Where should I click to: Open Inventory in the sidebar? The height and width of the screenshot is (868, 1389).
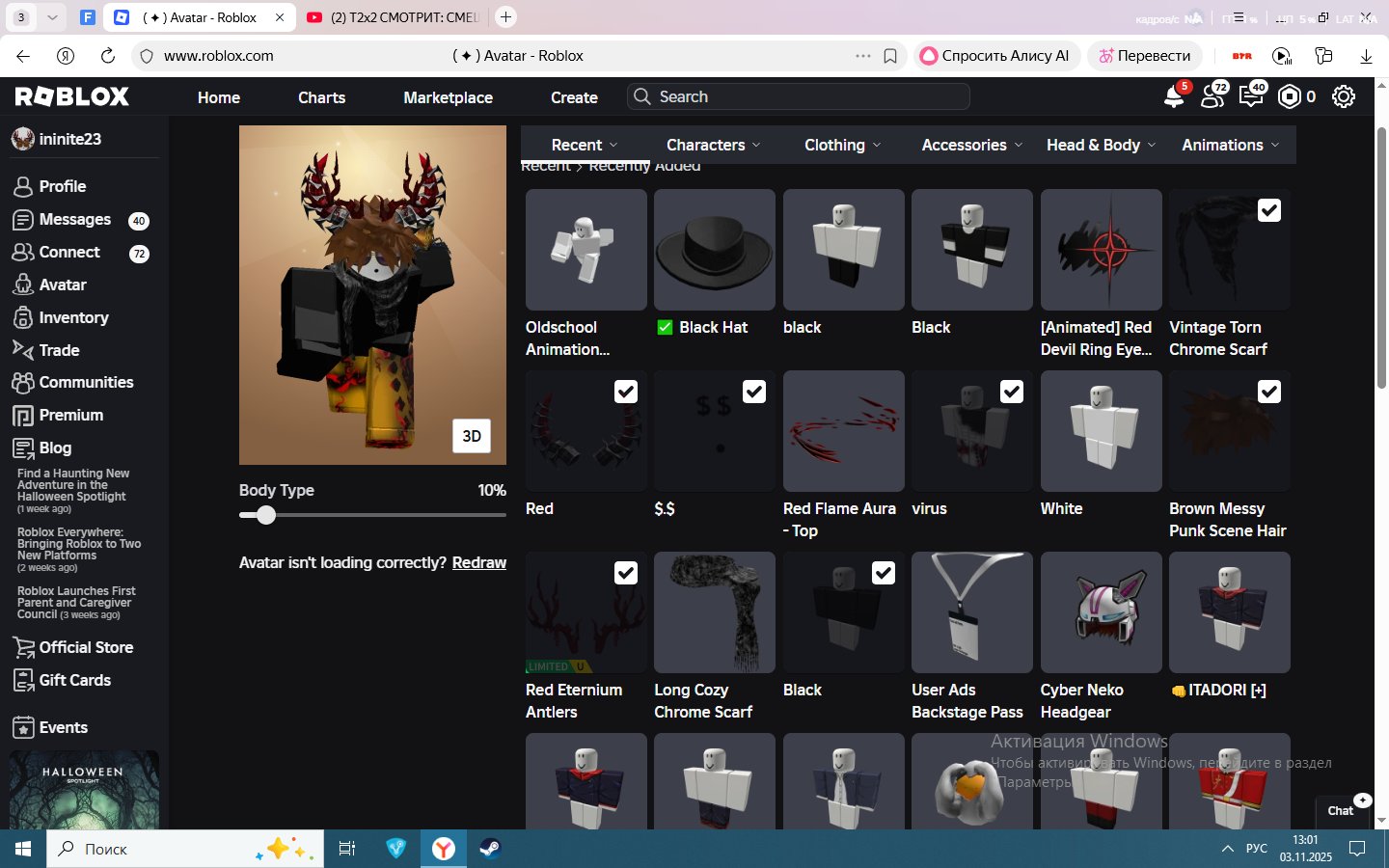(73, 317)
